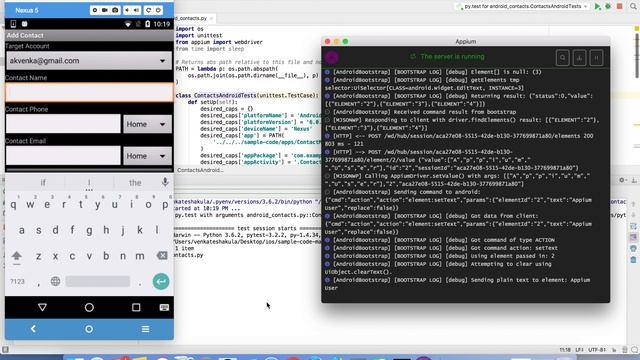Tap the keyboard suggestion 'the'
This screenshot has width=640, height=360.
pyautogui.click(x=135, y=183)
